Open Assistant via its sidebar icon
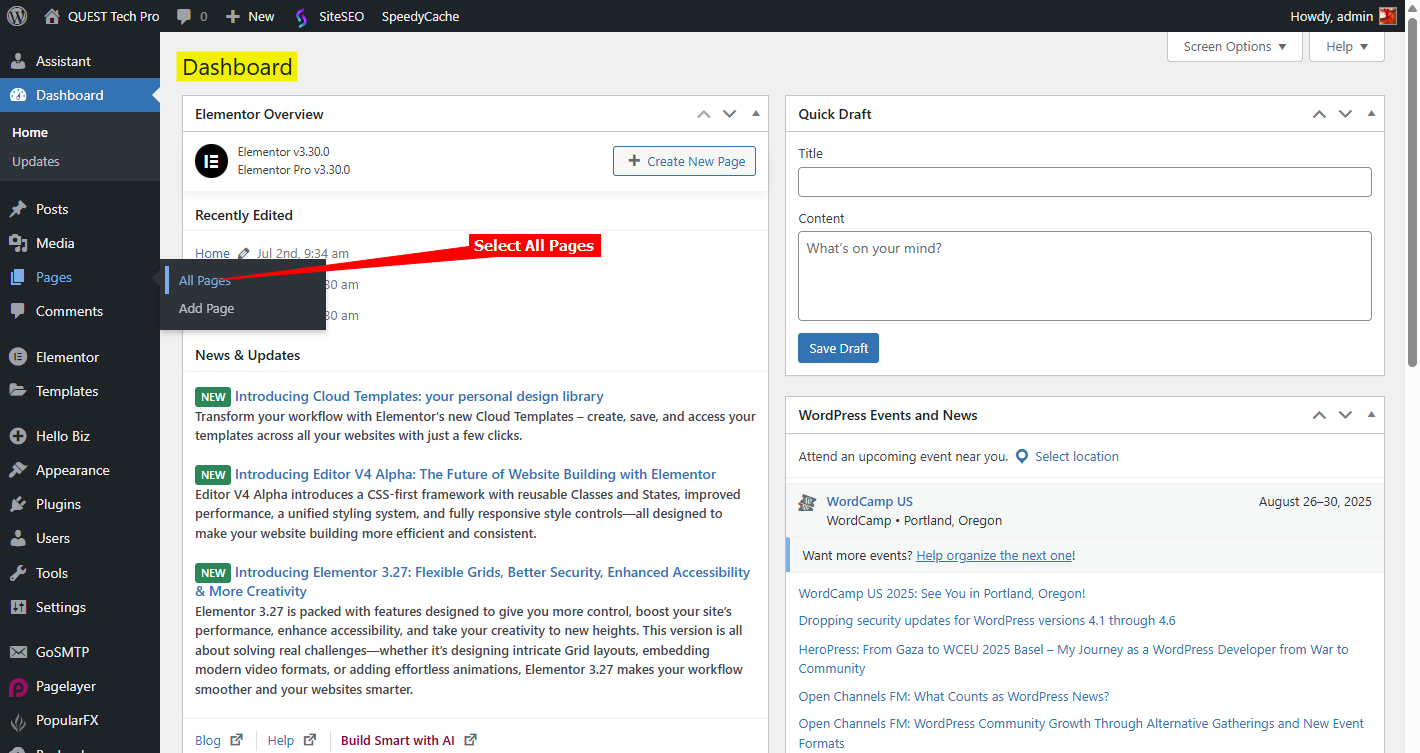The image size is (1420, 753). click(x=17, y=61)
